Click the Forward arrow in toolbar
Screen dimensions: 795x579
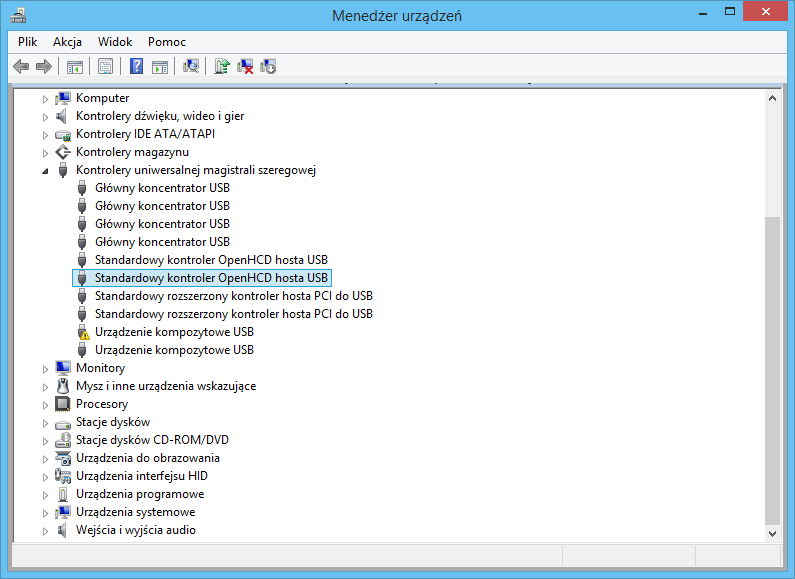click(43, 67)
